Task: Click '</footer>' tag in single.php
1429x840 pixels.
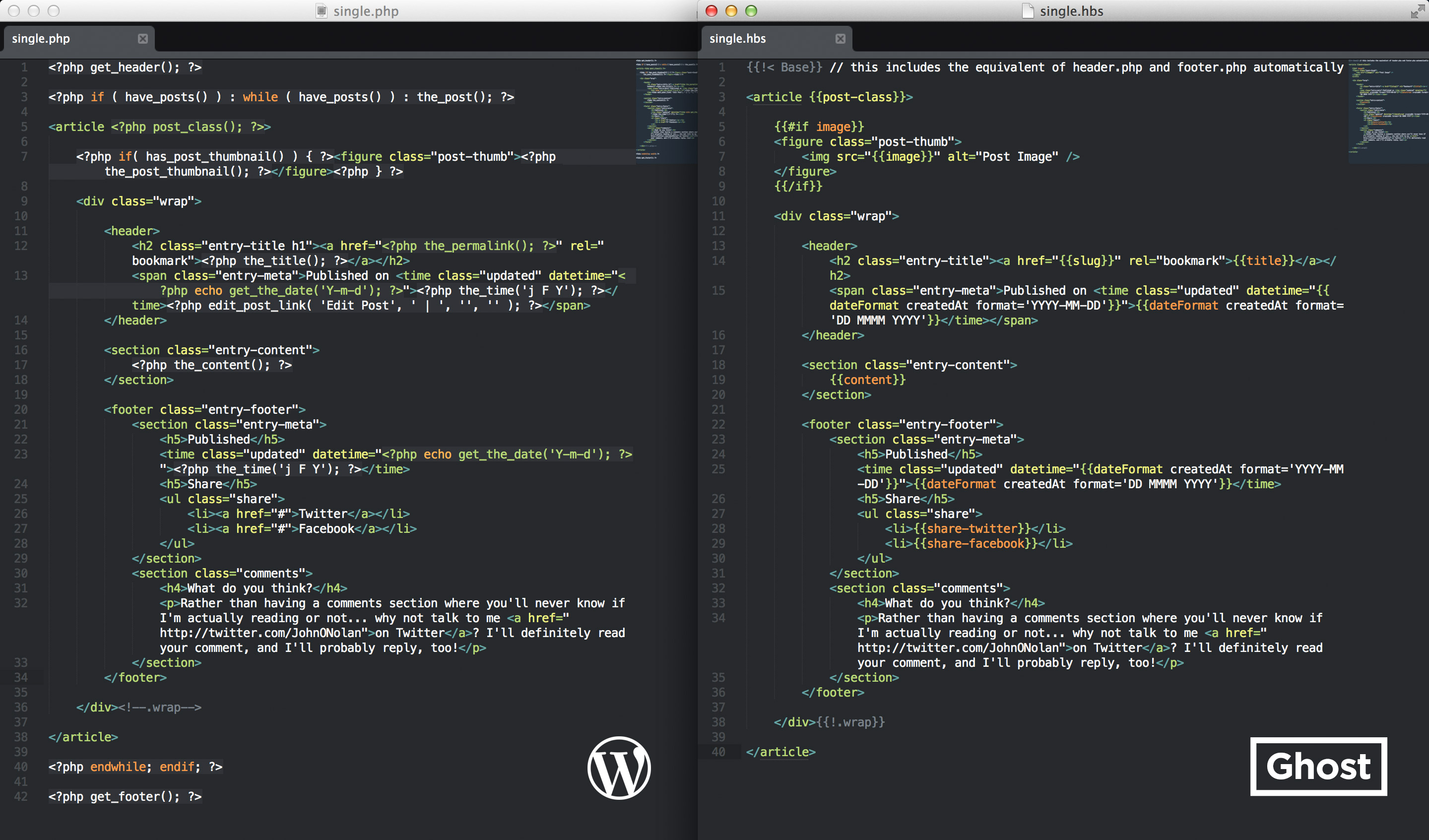Action: (x=135, y=677)
